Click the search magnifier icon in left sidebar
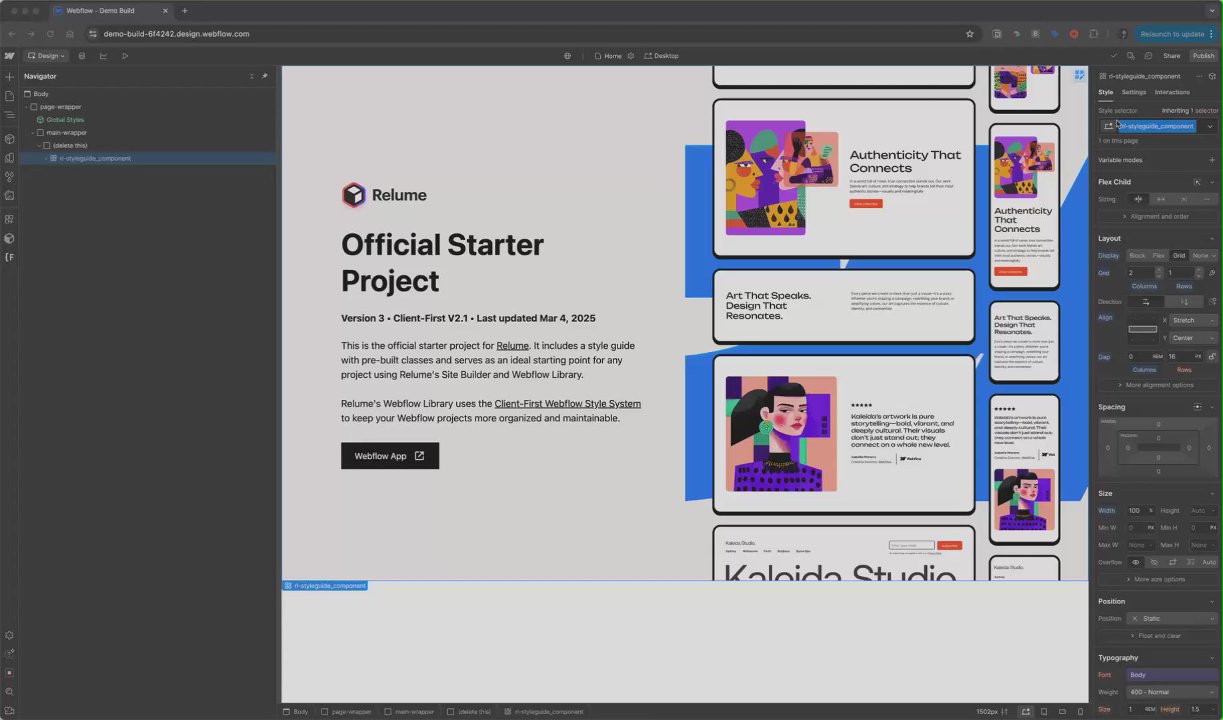This screenshot has width=1223, height=720. pyautogui.click(x=9, y=692)
